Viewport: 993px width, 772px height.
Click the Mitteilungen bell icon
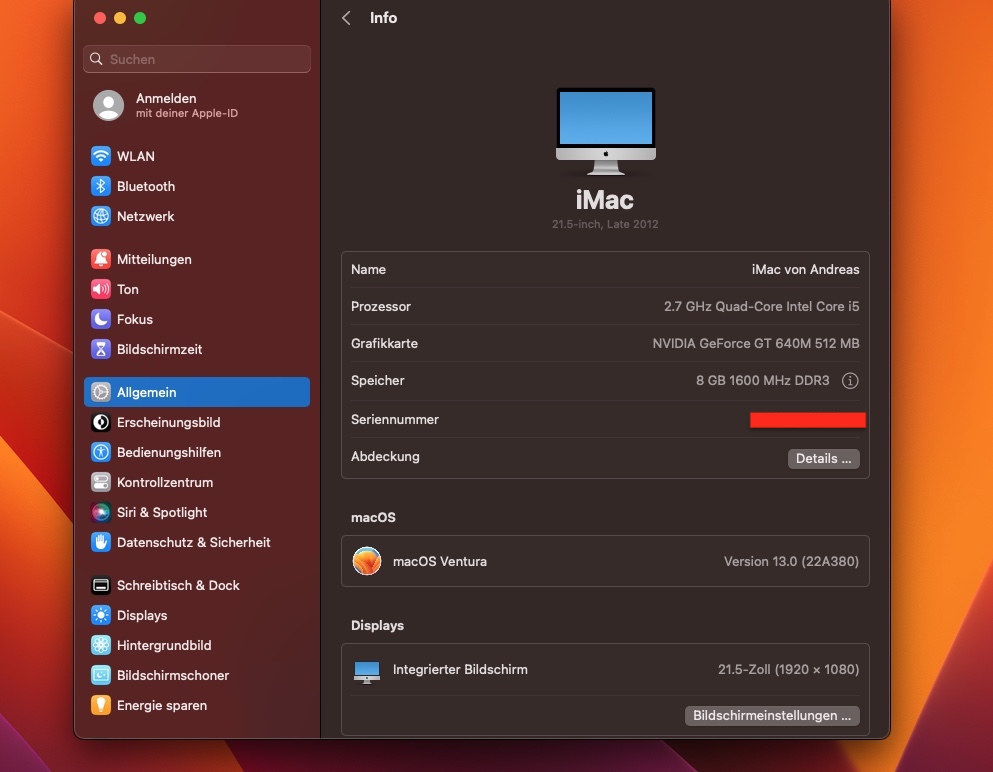pyautogui.click(x=101, y=259)
